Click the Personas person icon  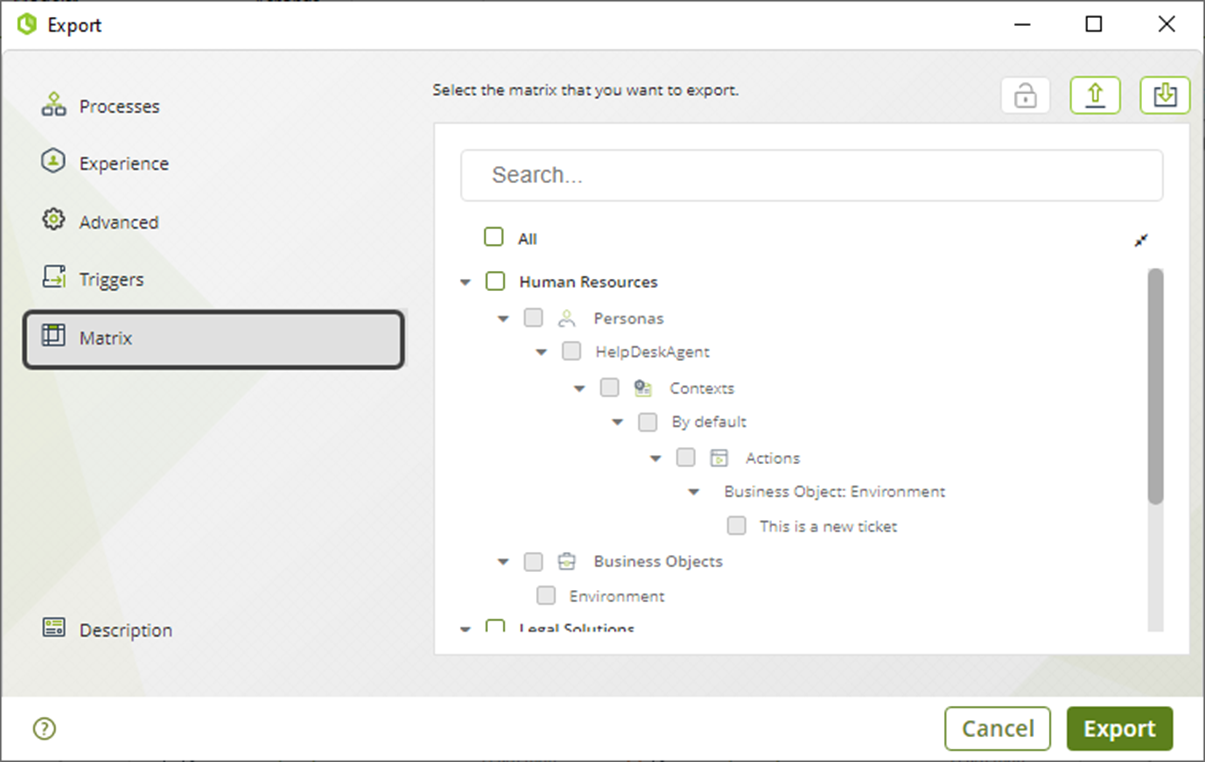(567, 318)
